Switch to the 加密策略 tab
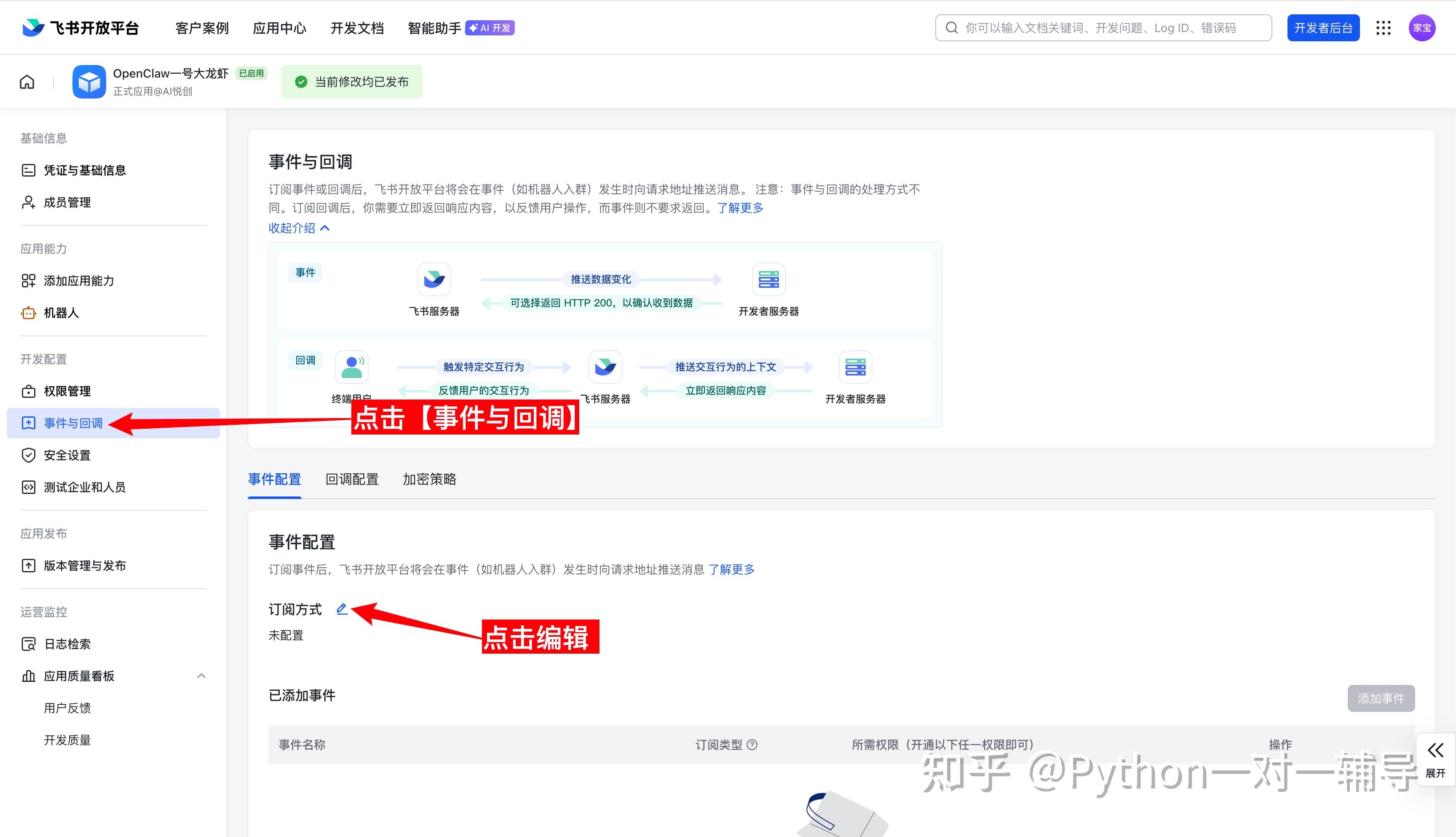 429,479
